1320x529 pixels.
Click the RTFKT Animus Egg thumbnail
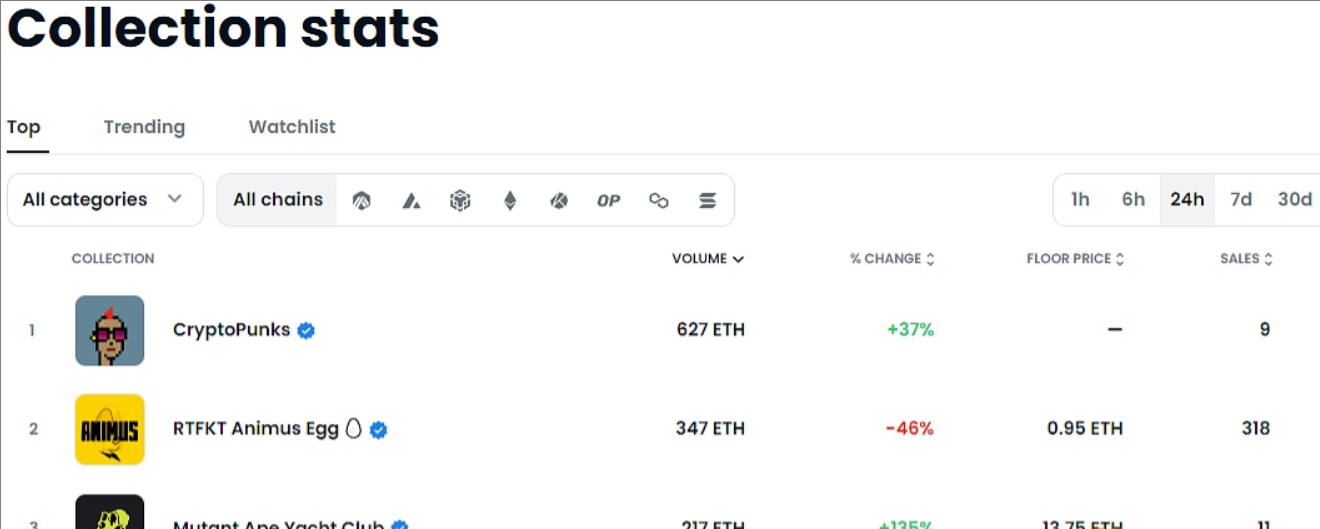110,429
